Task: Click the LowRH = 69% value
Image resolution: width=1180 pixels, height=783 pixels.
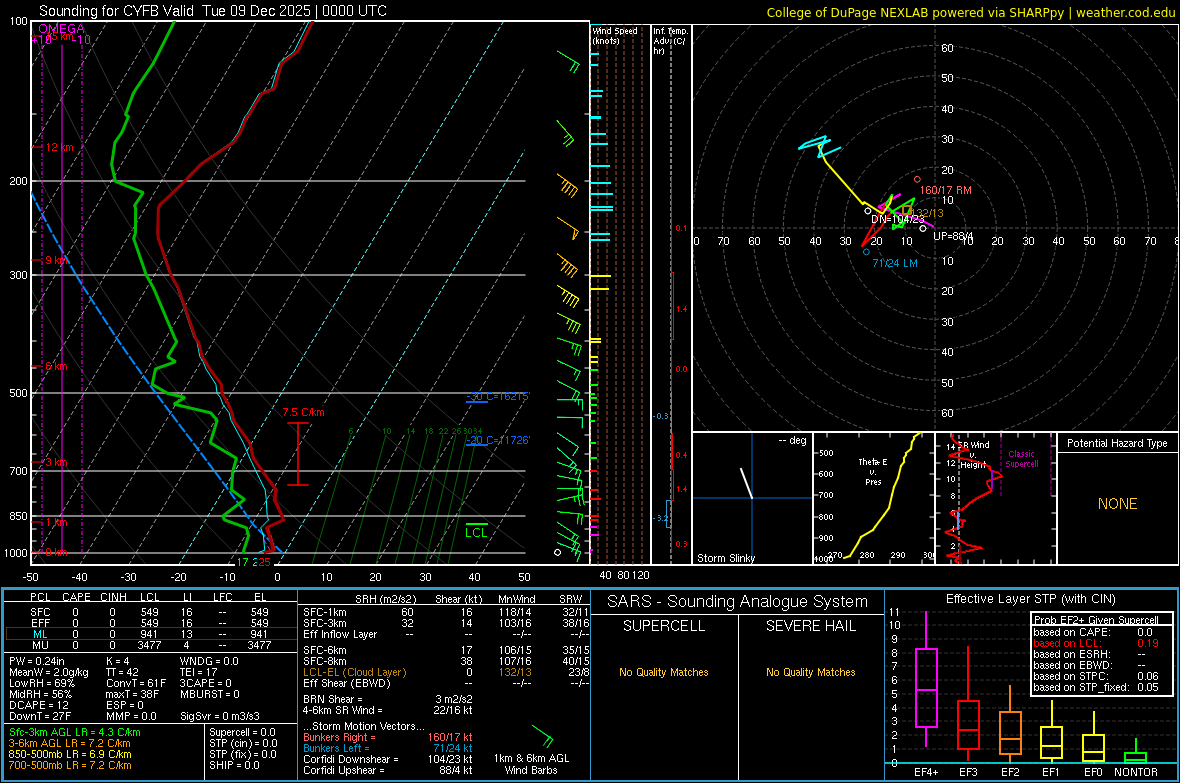Action: click(x=42, y=683)
